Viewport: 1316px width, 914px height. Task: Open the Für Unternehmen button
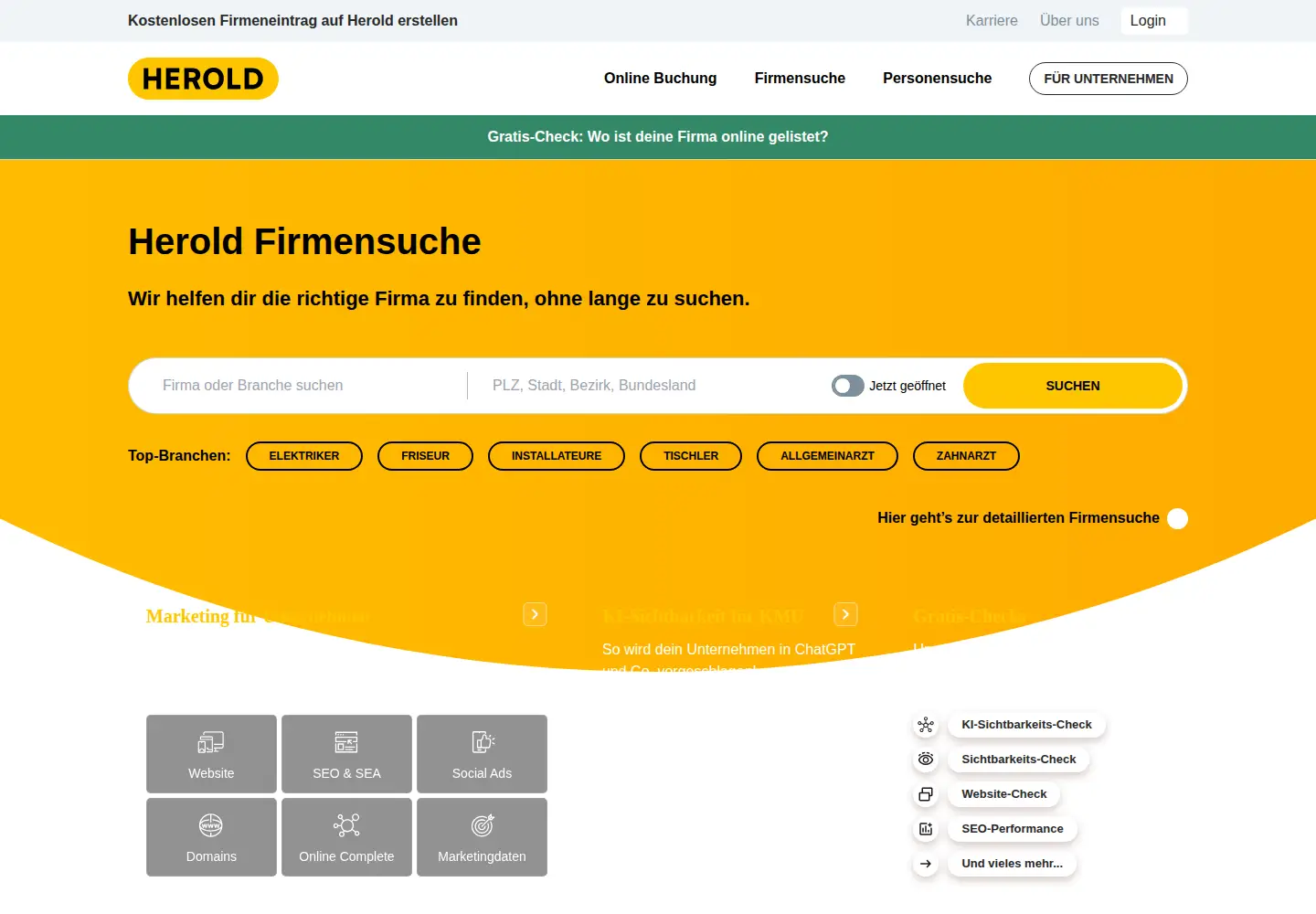coord(1109,79)
